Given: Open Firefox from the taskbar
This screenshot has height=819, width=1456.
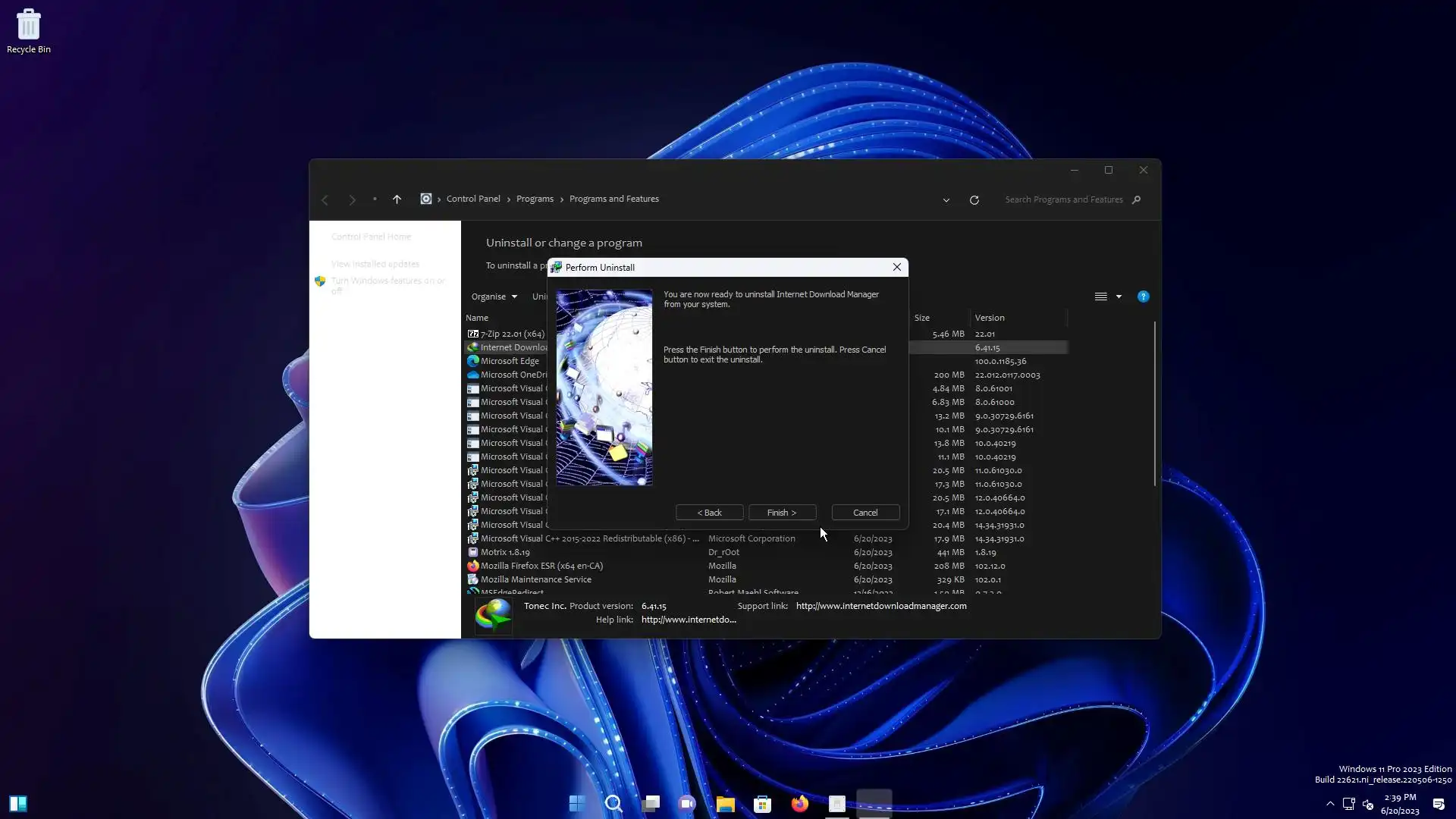Looking at the screenshot, I should pyautogui.click(x=799, y=804).
